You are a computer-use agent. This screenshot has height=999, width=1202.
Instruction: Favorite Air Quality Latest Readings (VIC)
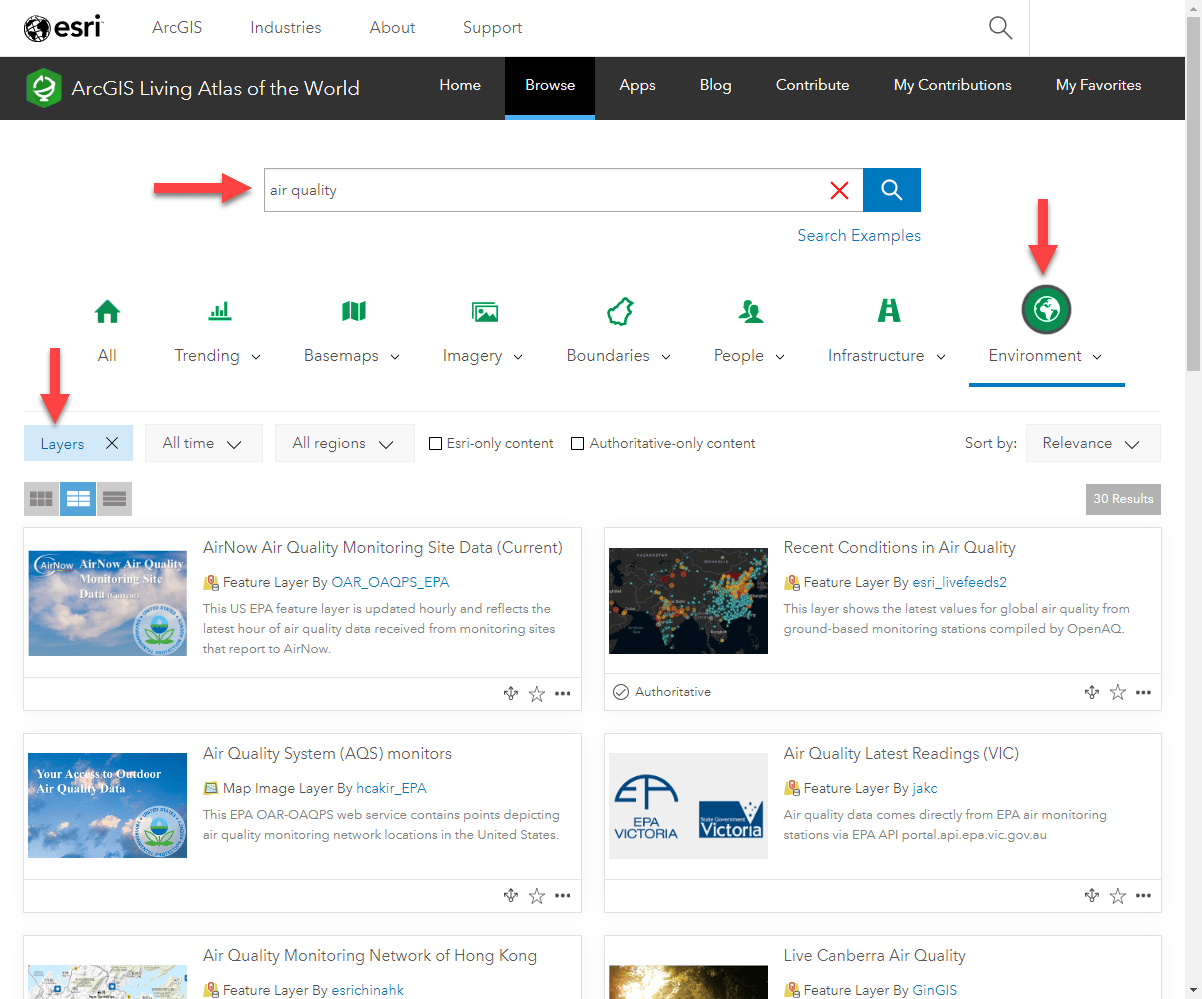[x=1118, y=896]
